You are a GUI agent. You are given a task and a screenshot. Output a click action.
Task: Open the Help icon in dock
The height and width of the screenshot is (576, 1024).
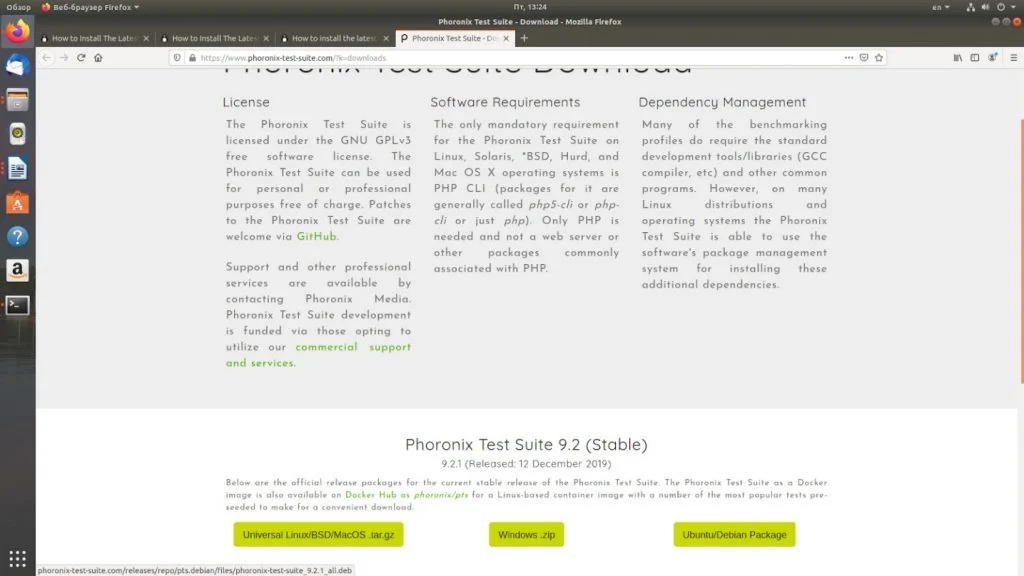(x=18, y=236)
